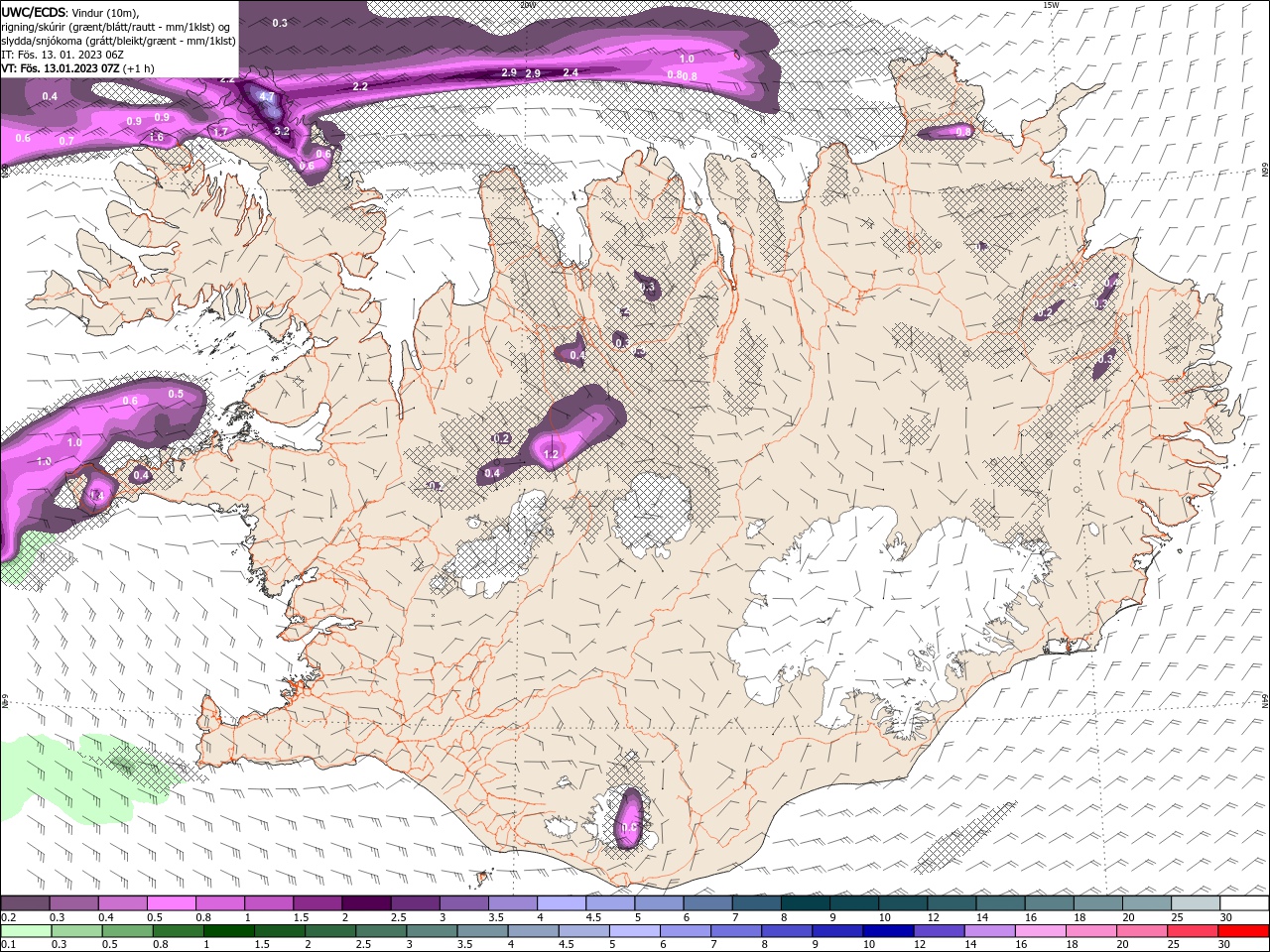Screen dimensions: 1270x952
Task: Click the valid time 'VT: Fös. 13.01.2023 07Z' text
Action: 62,68
